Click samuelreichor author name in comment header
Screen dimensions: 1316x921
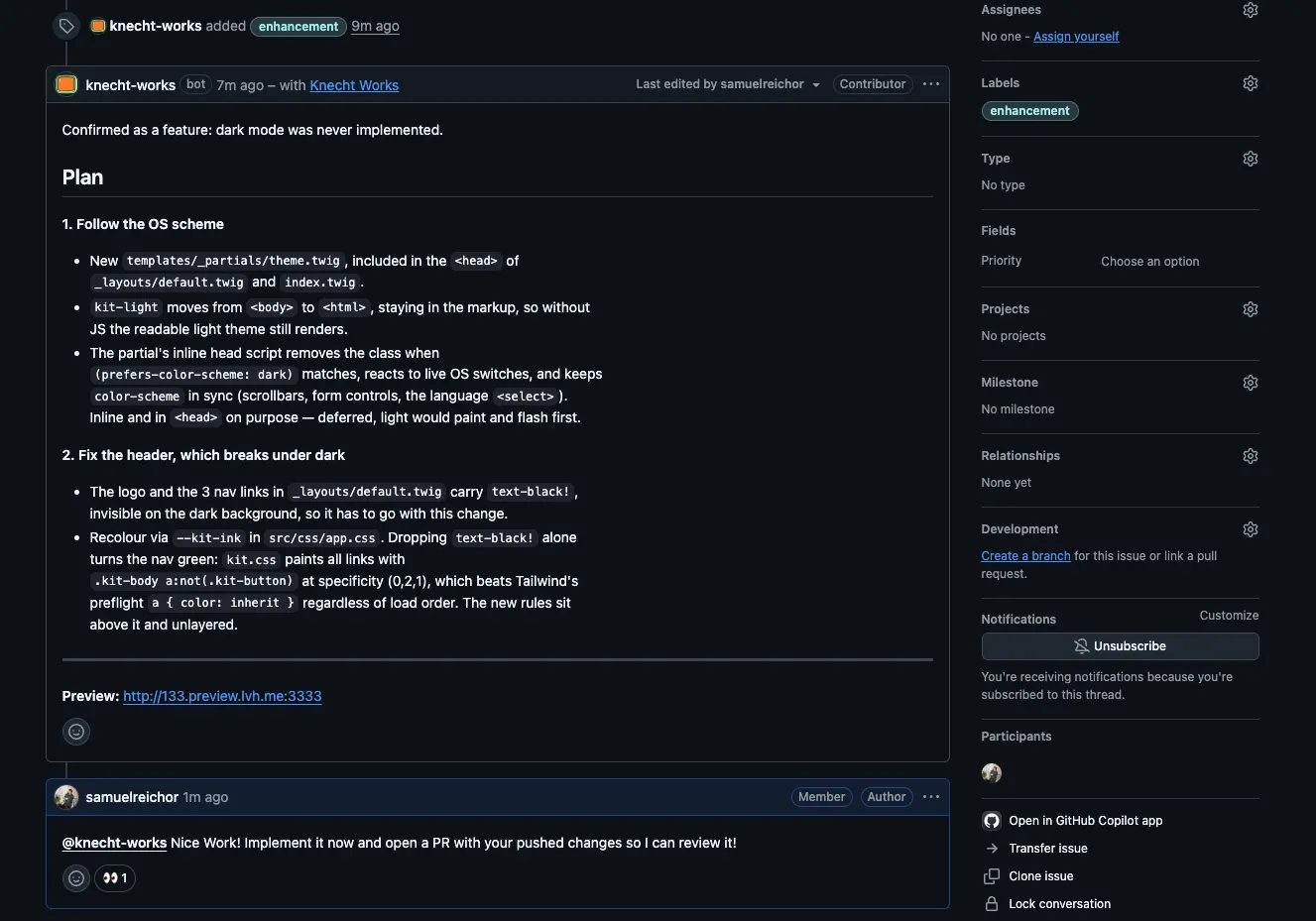click(x=132, y=797)
